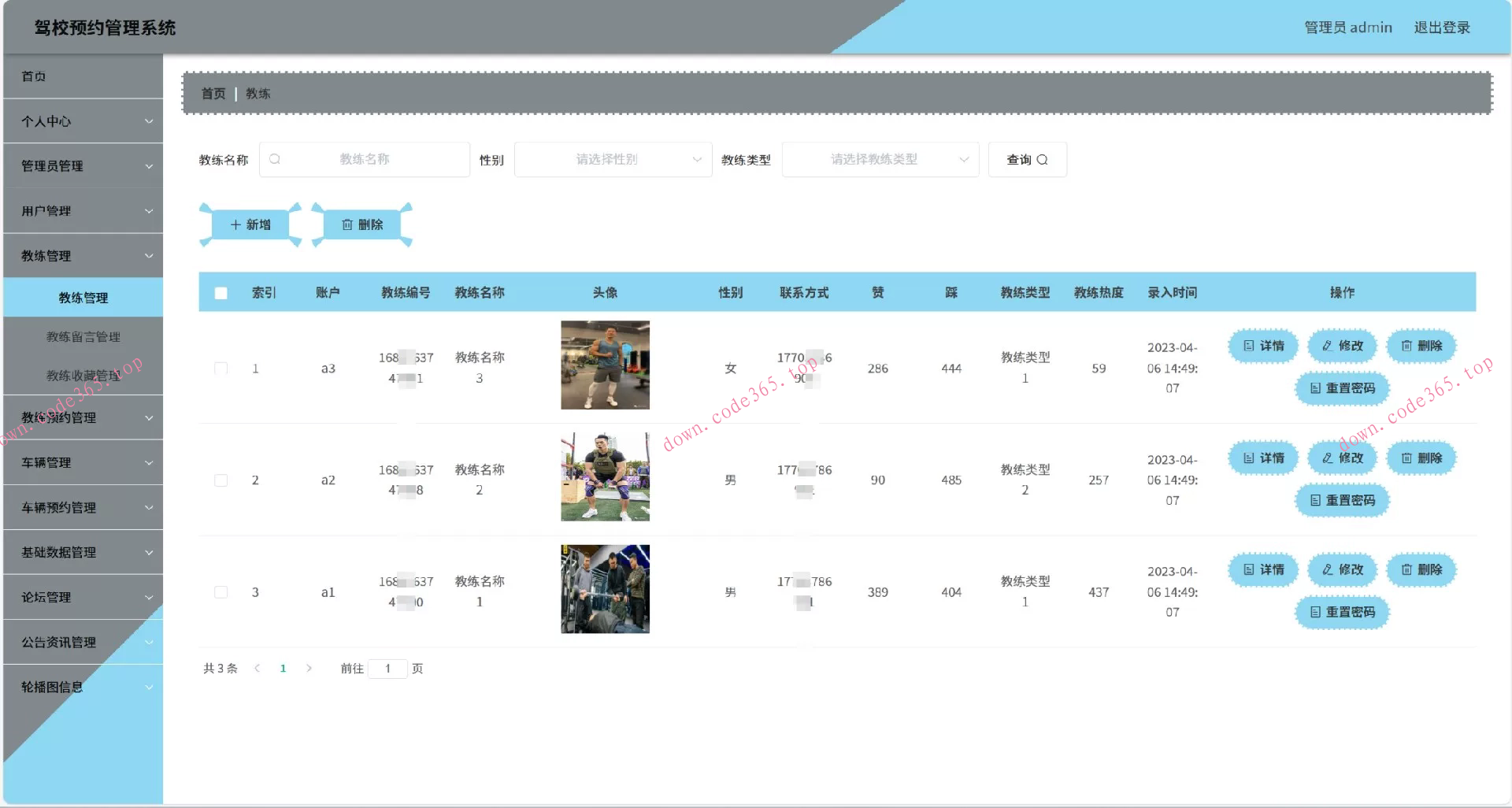Expand the 轮播图信息 sidebar menu
1512x808 pixels.
click(x=83, y=688)
